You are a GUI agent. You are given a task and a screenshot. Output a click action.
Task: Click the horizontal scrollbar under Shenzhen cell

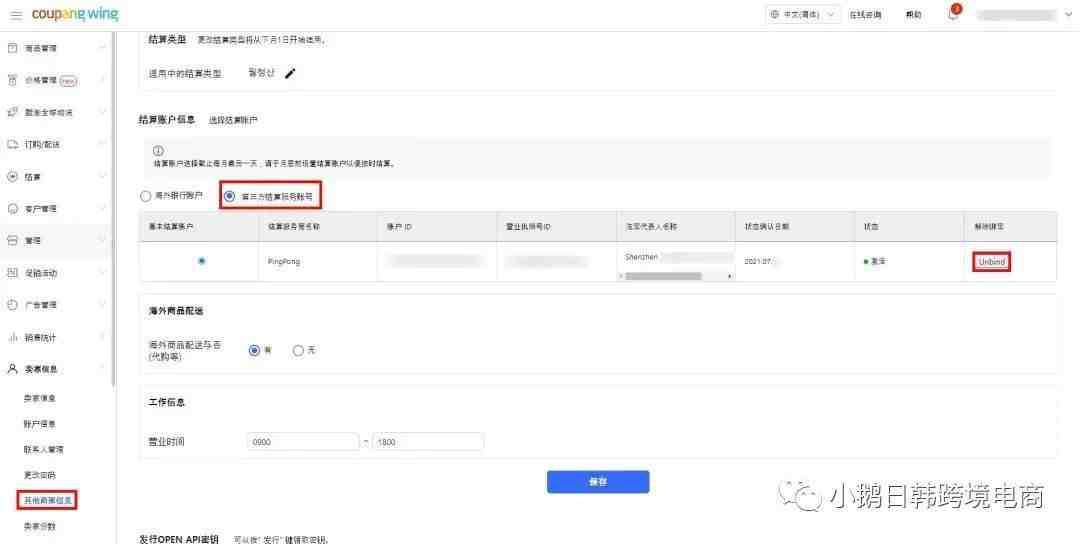click(x=663, y=276)
